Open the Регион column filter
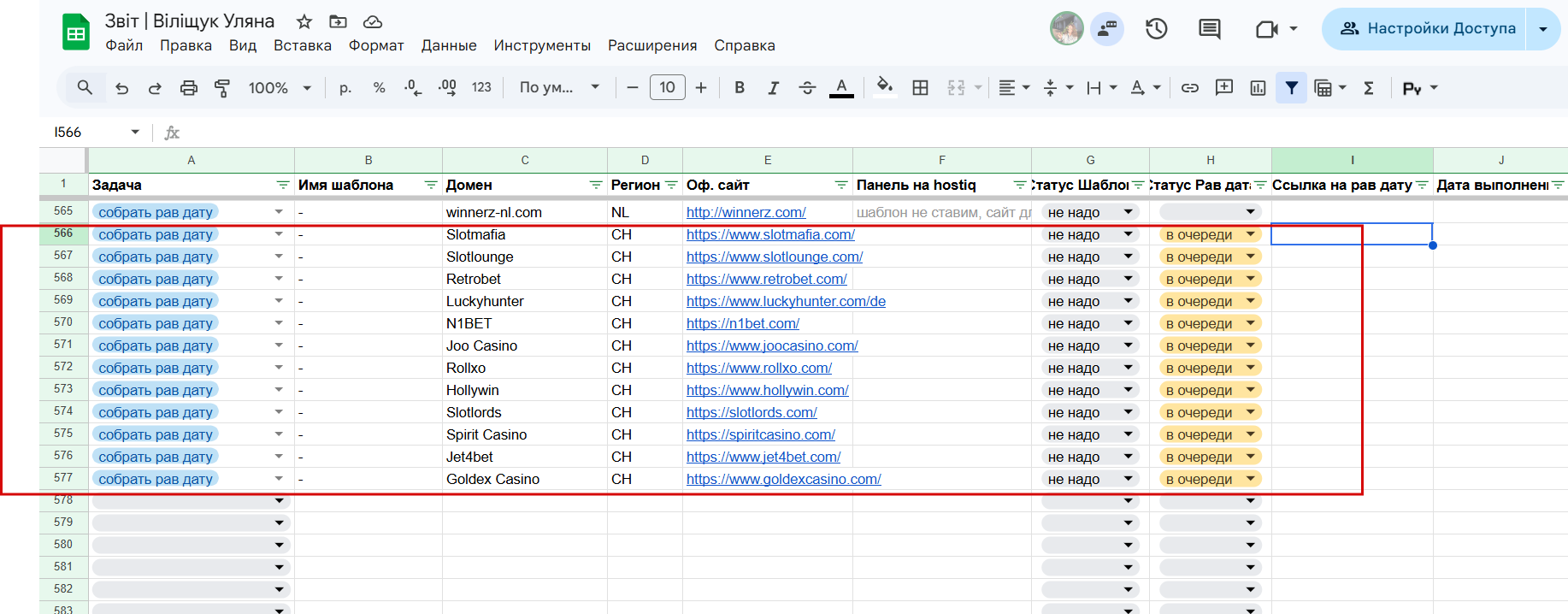Screen dimensions: 1568x614 tap(671, 185)
